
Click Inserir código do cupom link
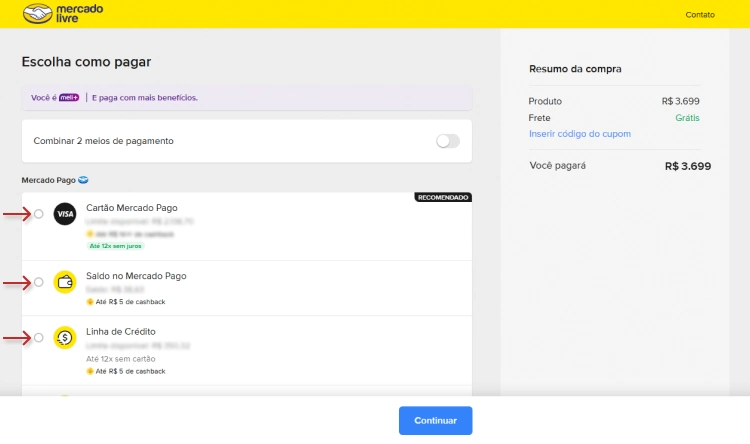(580, 134)
